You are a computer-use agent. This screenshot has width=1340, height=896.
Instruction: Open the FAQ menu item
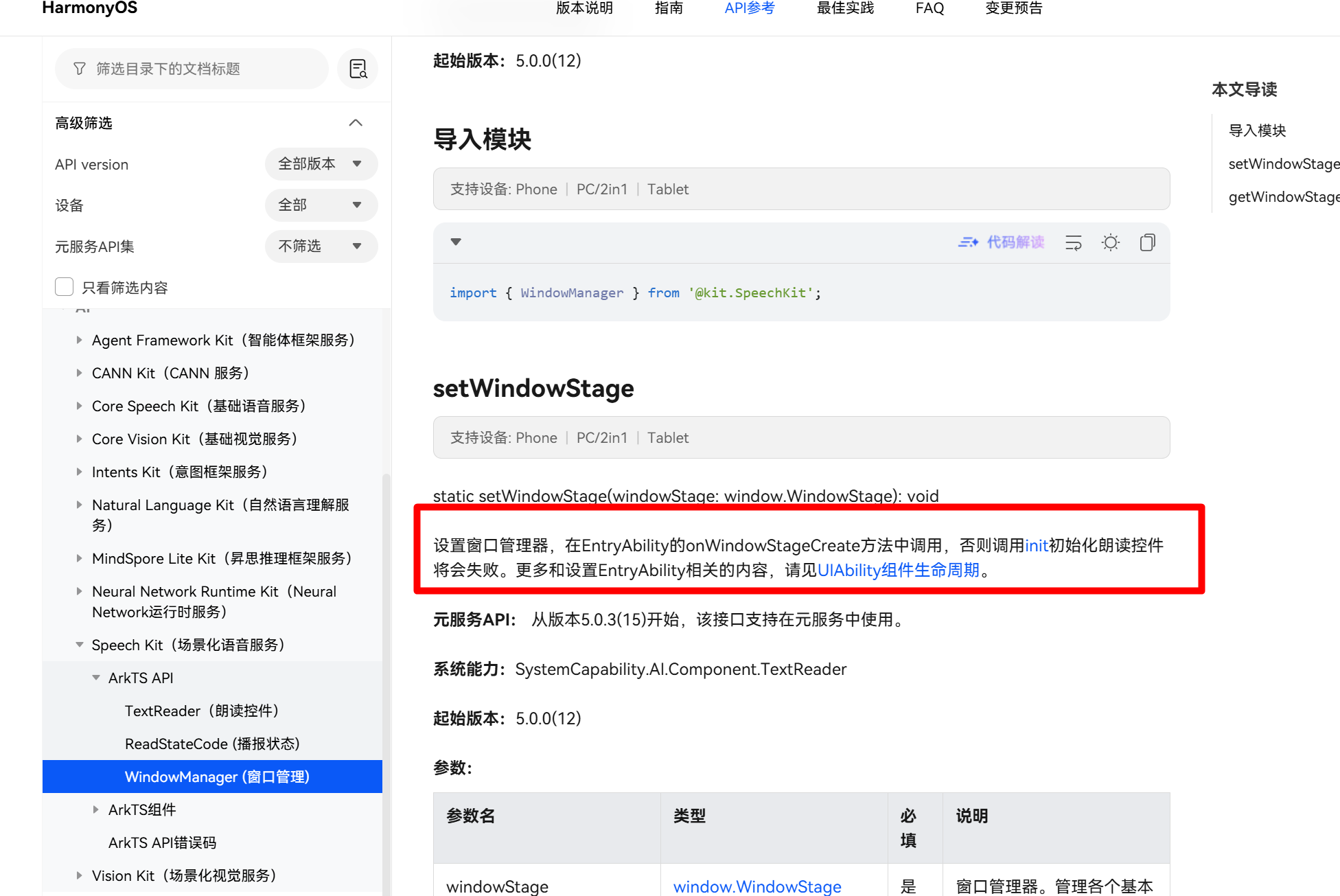coord(929,8)
